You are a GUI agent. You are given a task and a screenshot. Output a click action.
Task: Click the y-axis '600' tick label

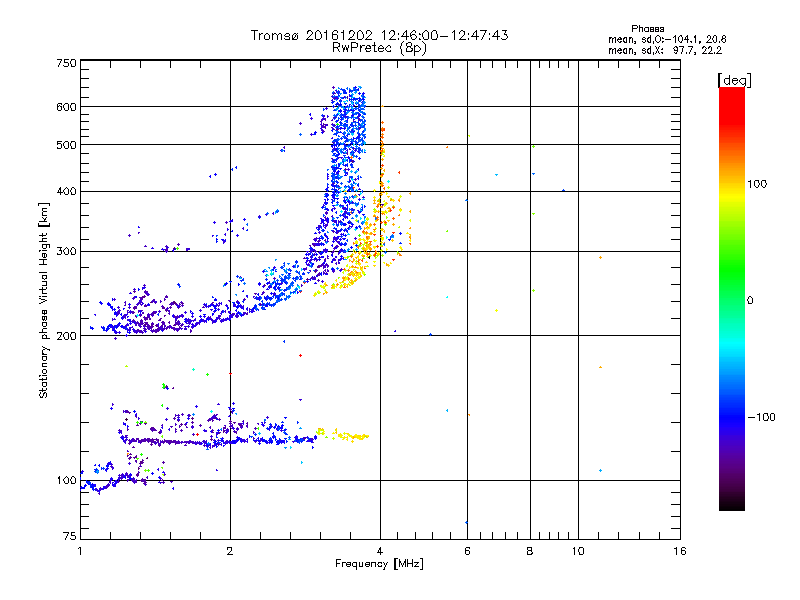pyautogui.click(x=66, y=107)
